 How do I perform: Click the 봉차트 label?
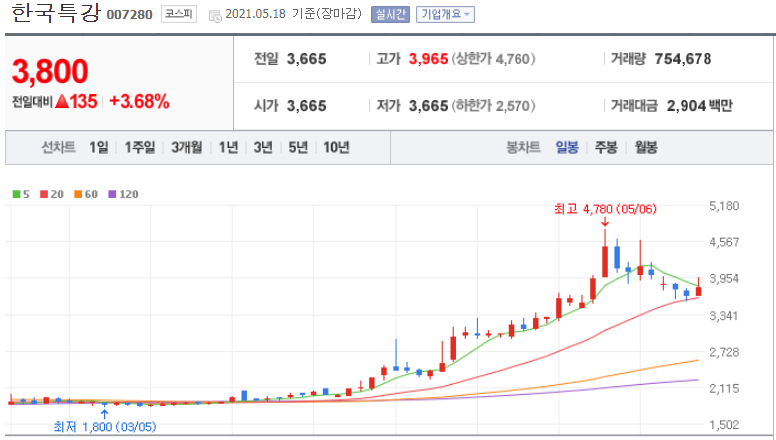coord(523,147)
